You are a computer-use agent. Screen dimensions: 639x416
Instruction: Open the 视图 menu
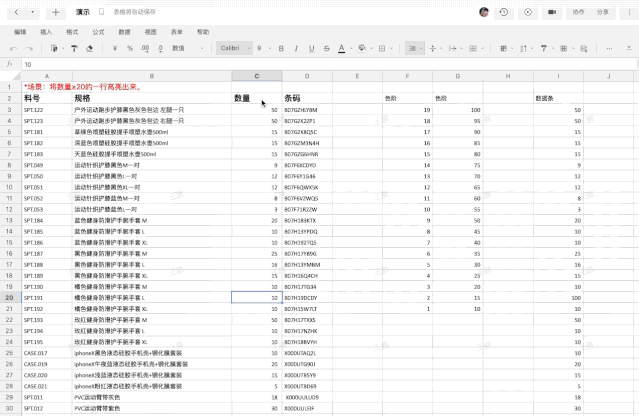coord(150,32)
